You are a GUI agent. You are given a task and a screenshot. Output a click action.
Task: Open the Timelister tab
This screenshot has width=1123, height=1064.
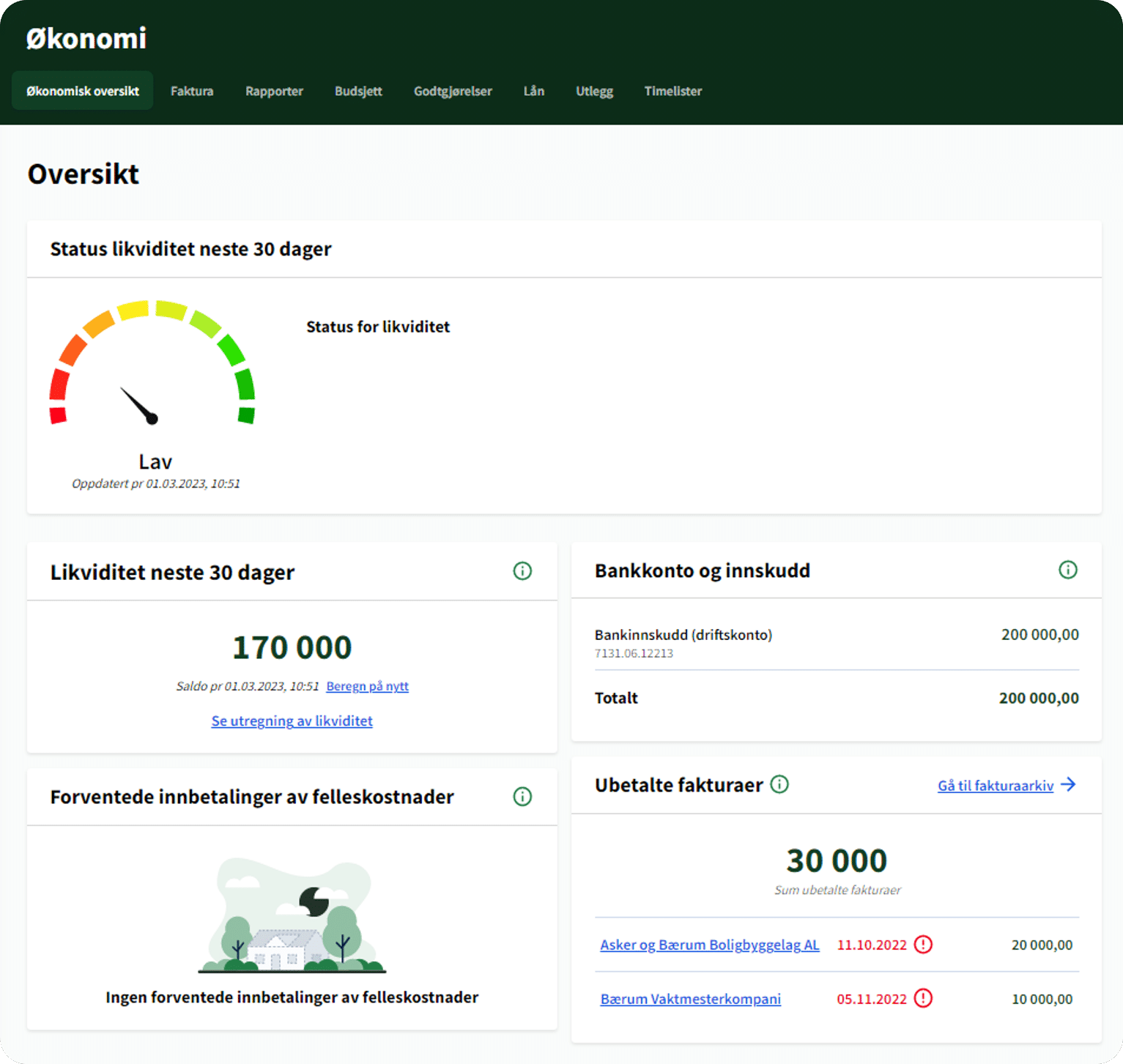[672, 91]
